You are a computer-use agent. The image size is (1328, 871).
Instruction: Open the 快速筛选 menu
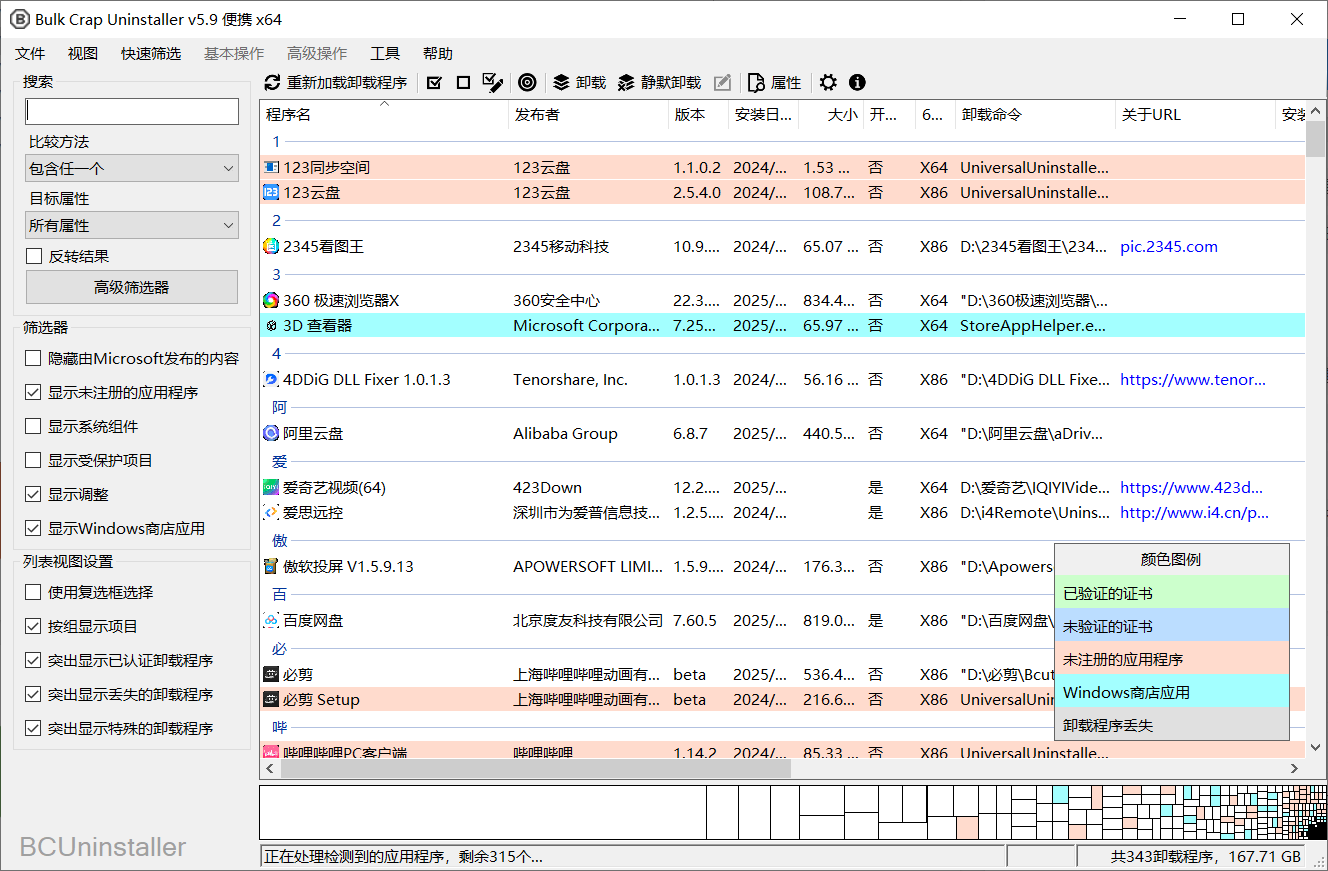(151, 54)
